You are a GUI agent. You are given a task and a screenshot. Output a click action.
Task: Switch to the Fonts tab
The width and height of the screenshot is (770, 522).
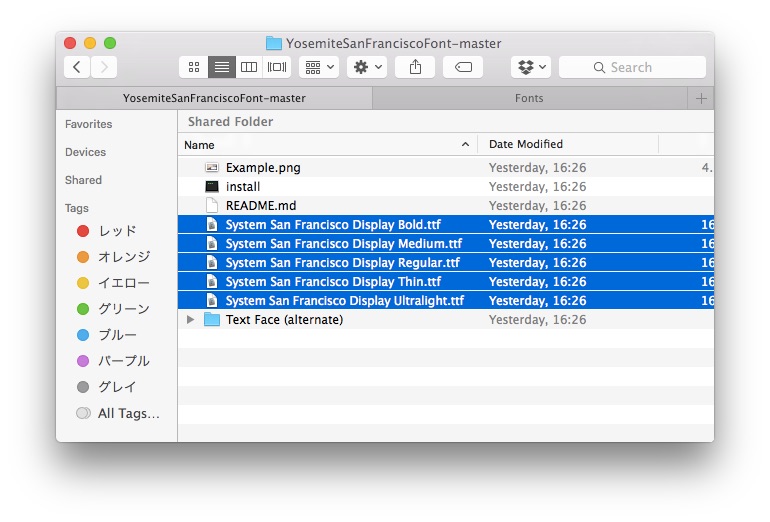point(529,98)
